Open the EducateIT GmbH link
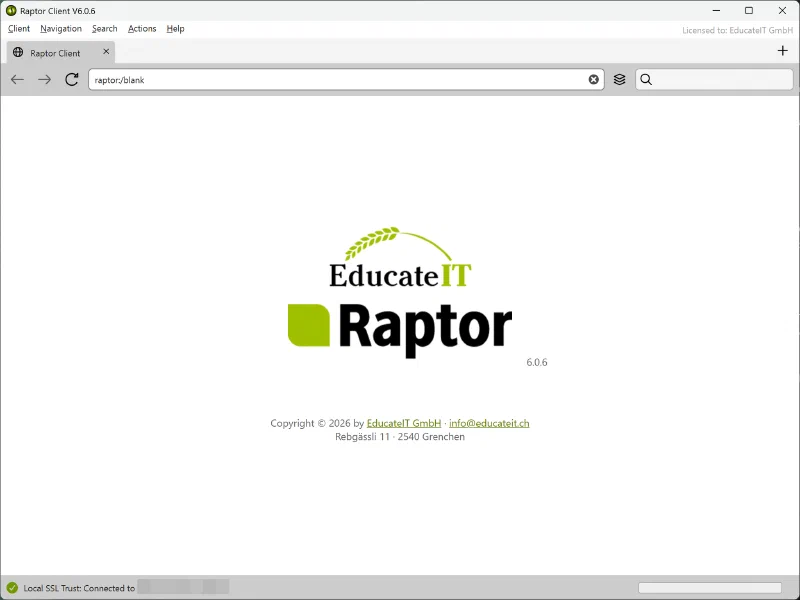Screen dimensions: 800x600 click(x=404, y=423)
